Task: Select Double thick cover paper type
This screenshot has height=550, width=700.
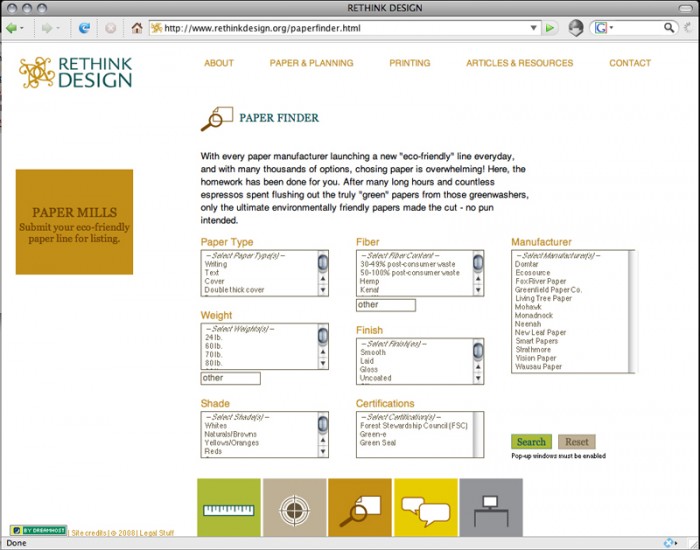Action: pos(234,290)
